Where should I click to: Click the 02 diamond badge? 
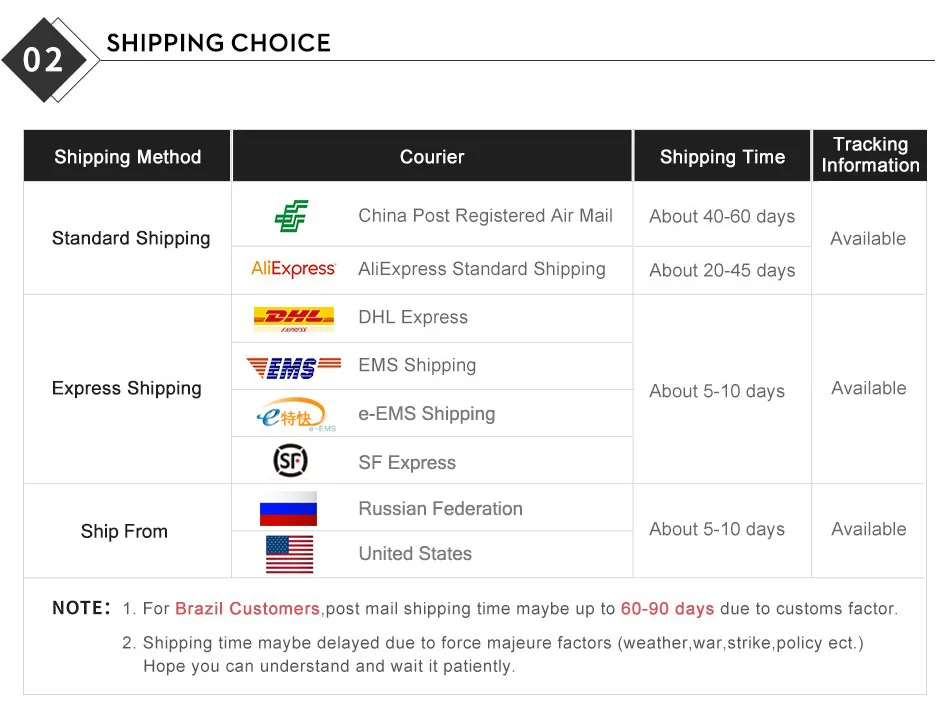(x=43, y=60)
